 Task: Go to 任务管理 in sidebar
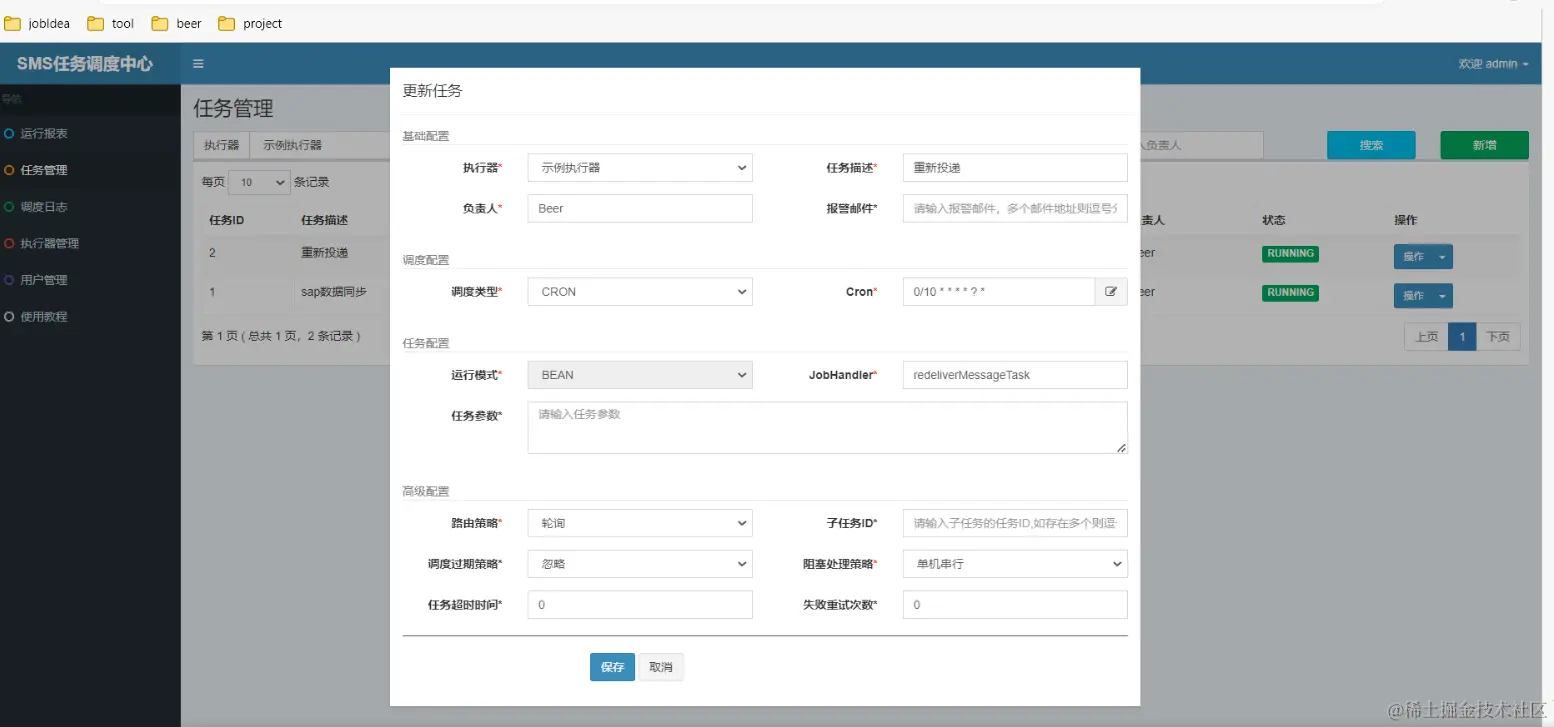tap(44, 170)
